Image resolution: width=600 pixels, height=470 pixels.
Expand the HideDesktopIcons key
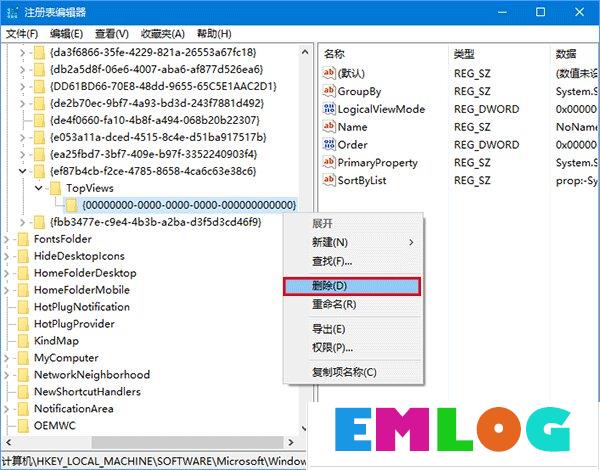7,256
